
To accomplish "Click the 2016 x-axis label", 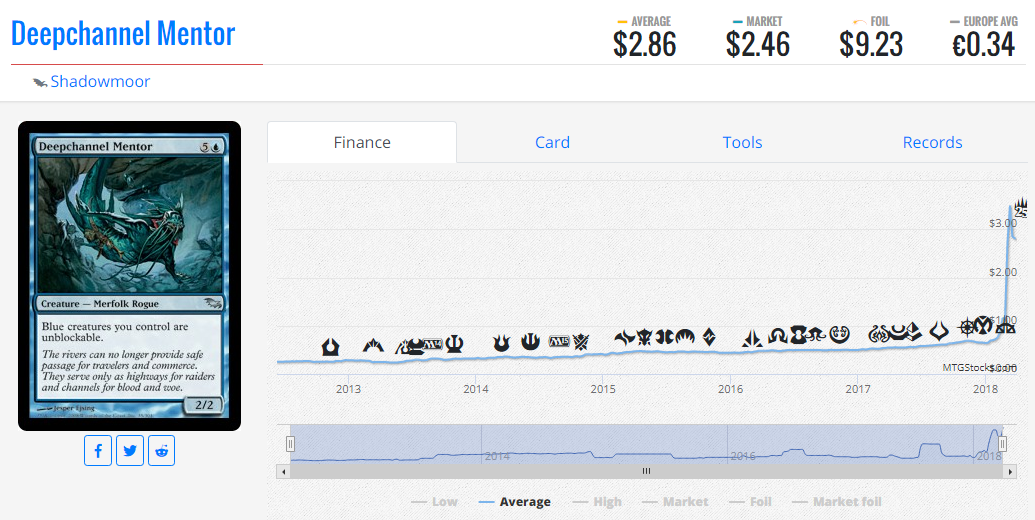I will tap(730, 389).
